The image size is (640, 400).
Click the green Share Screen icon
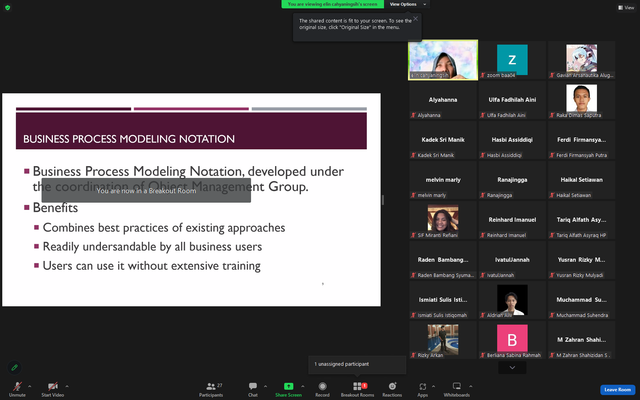pyautogui.click(x=289, y=386)
